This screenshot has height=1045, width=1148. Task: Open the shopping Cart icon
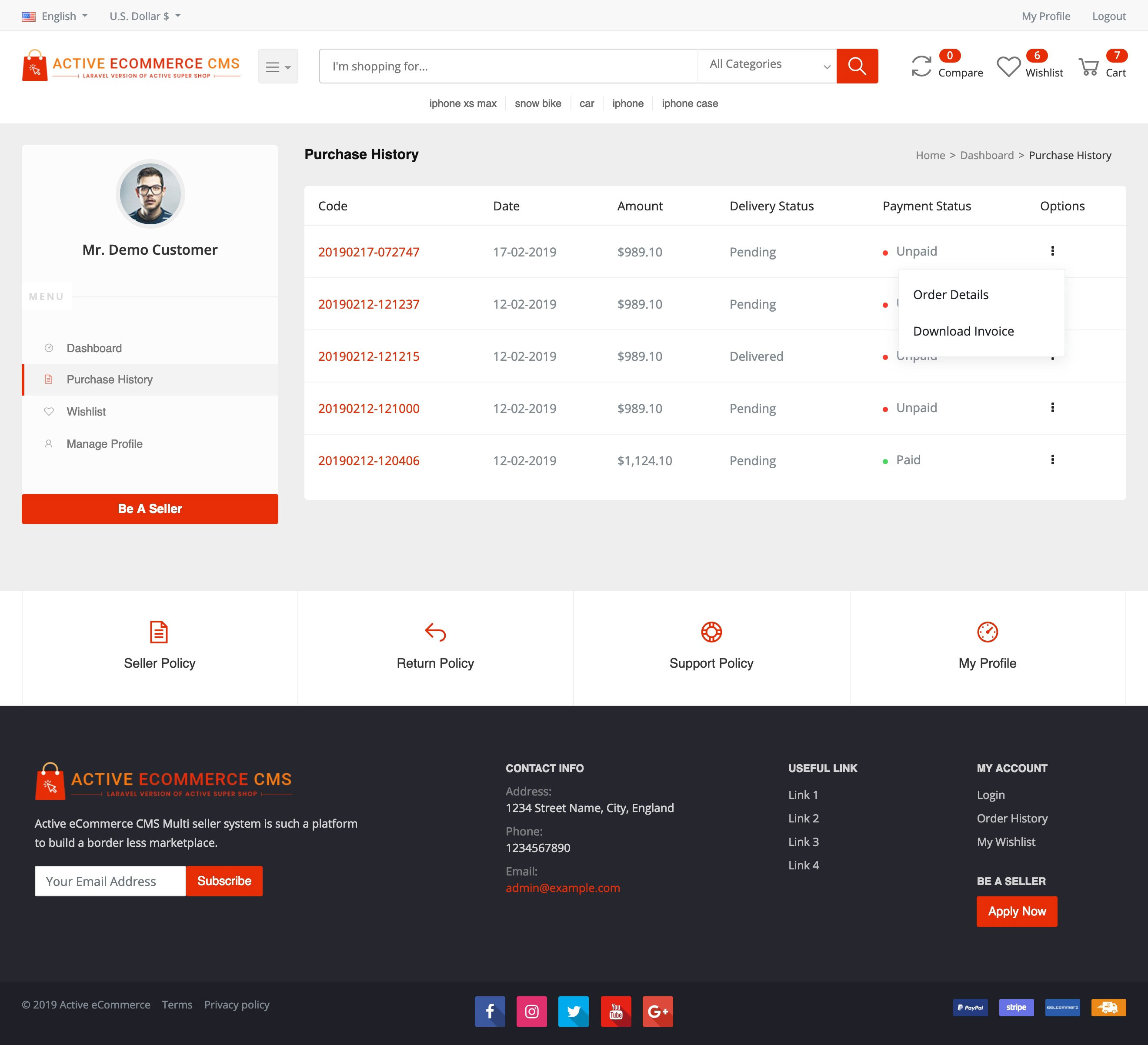[x=1088, y=67]
